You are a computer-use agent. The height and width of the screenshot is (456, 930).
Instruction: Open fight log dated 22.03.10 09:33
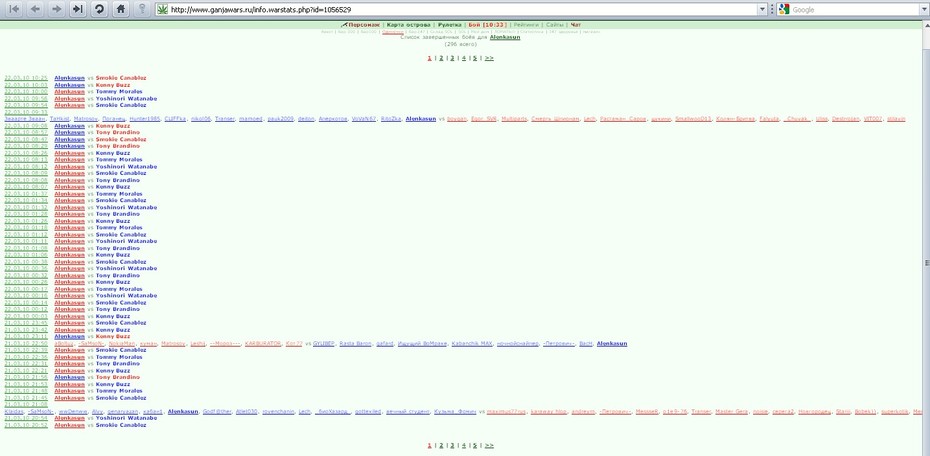coord(26,112)
